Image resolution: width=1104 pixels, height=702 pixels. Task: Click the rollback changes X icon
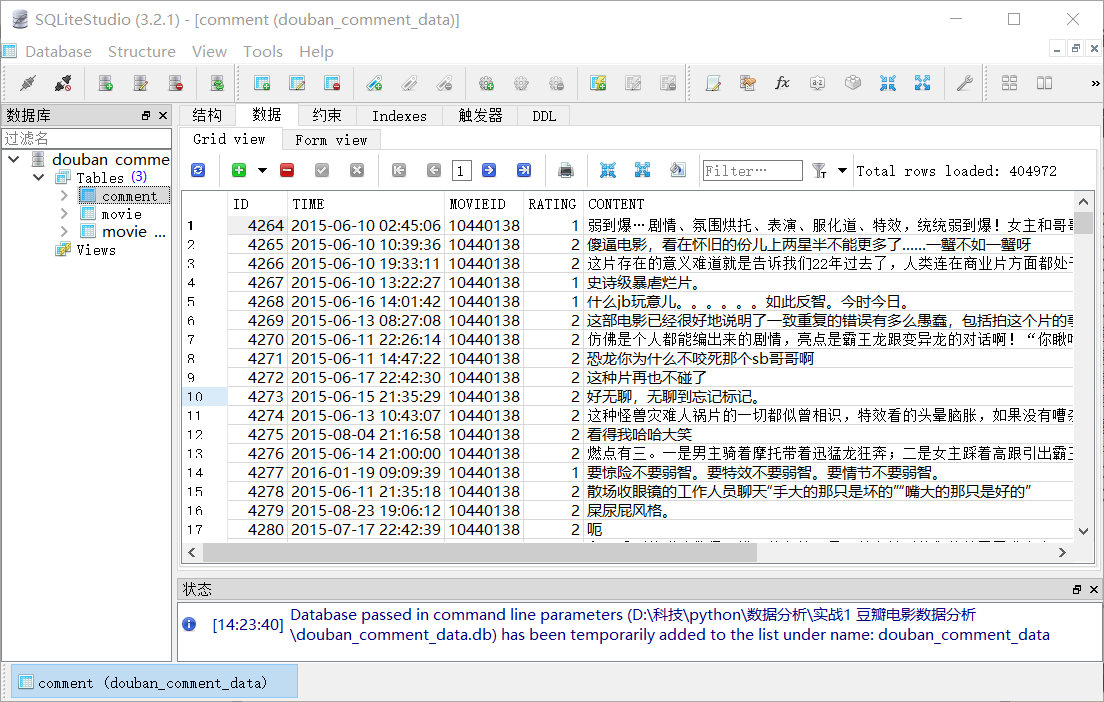(x=357, y=170)
